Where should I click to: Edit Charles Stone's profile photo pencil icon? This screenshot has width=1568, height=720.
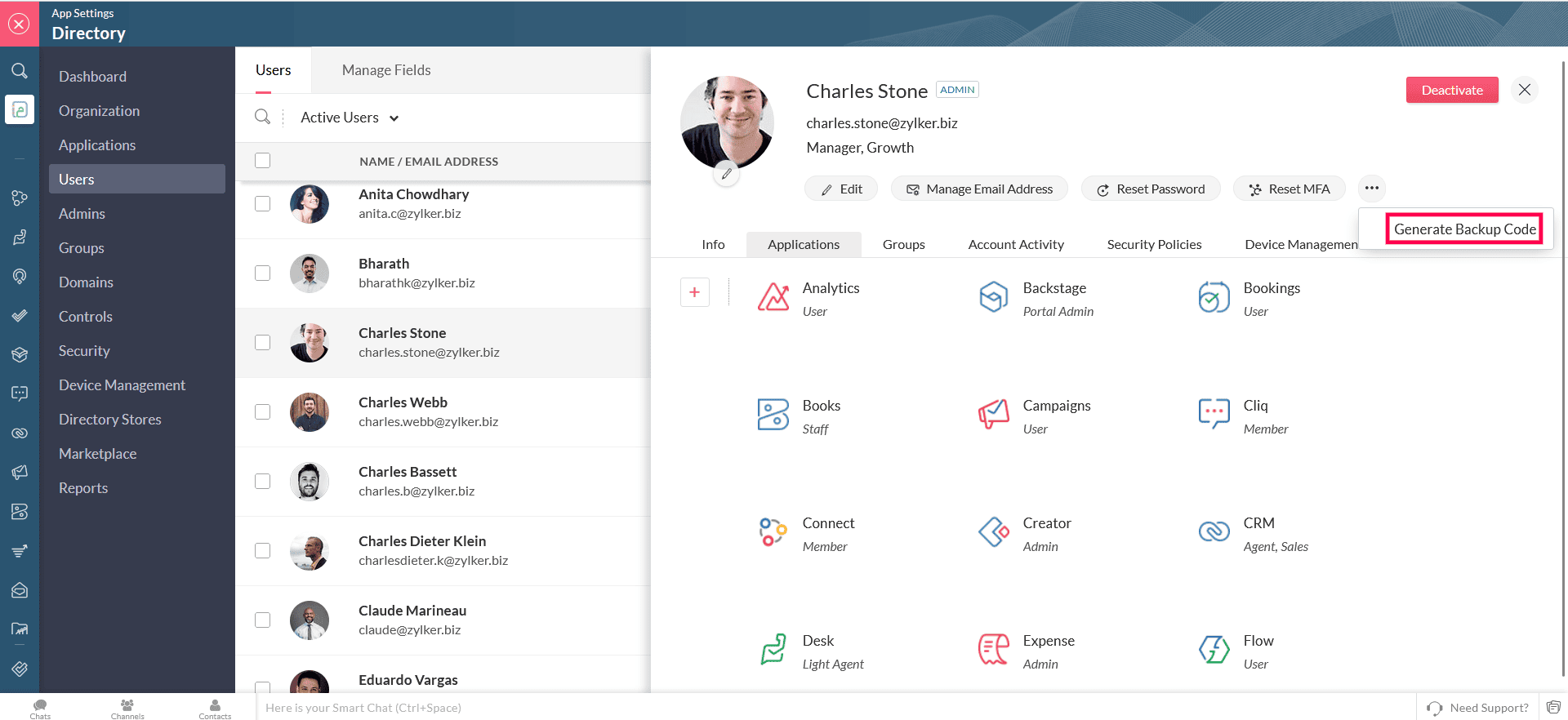point(726,174)
